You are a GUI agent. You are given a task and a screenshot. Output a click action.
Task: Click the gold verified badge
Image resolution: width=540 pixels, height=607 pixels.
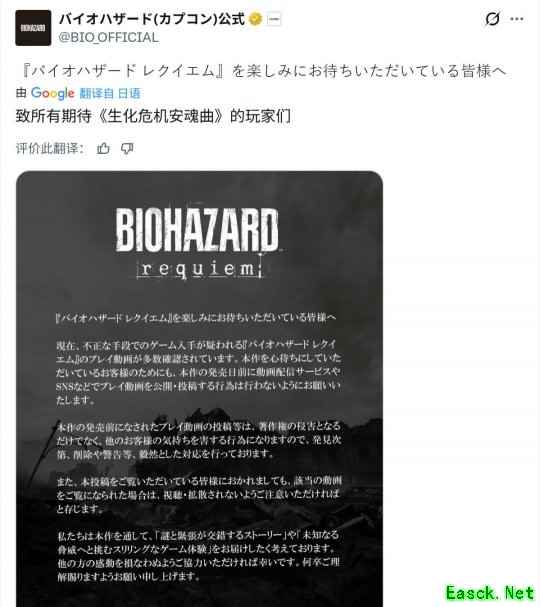(255, 19)
